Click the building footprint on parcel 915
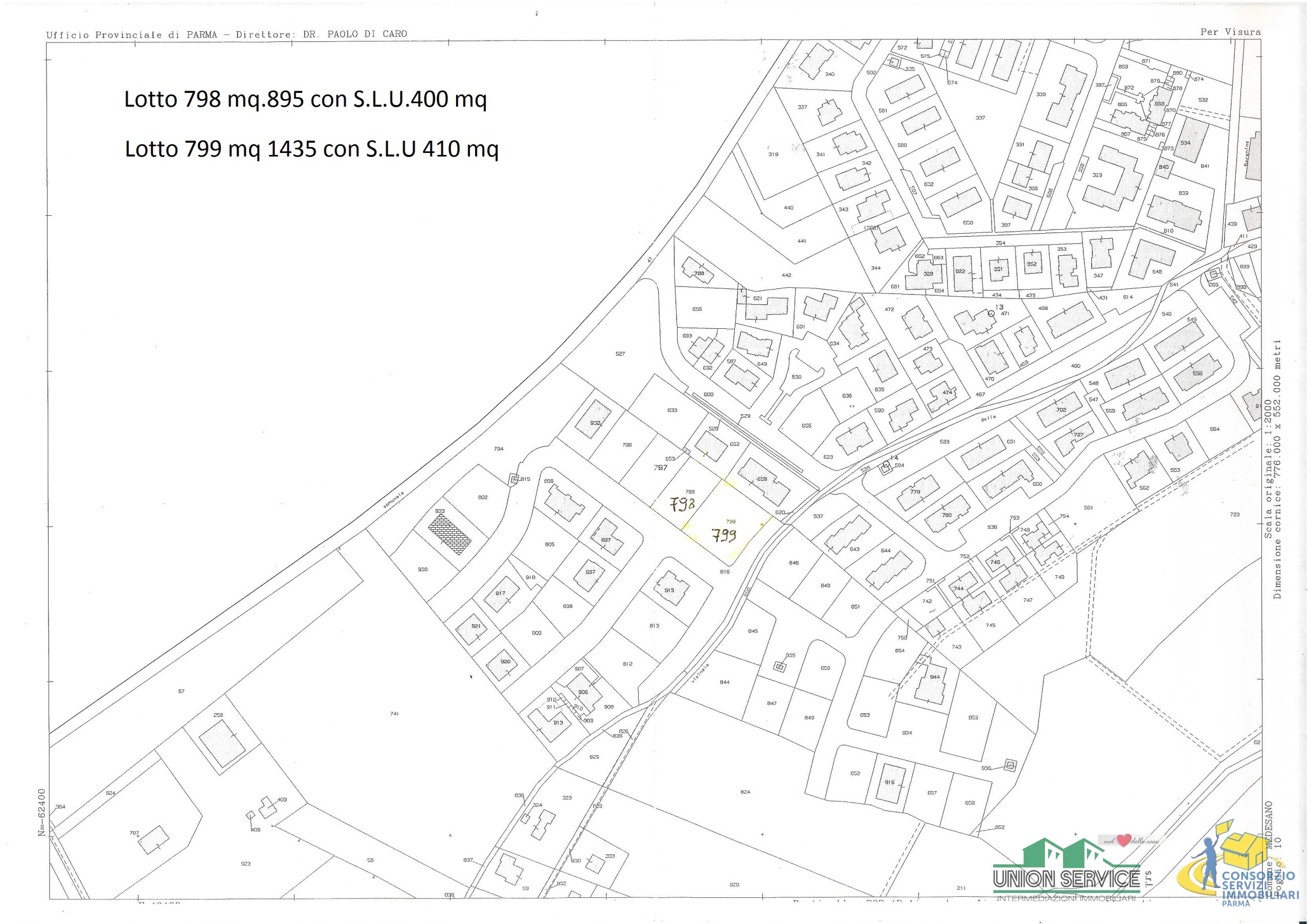 coord(671,589)
